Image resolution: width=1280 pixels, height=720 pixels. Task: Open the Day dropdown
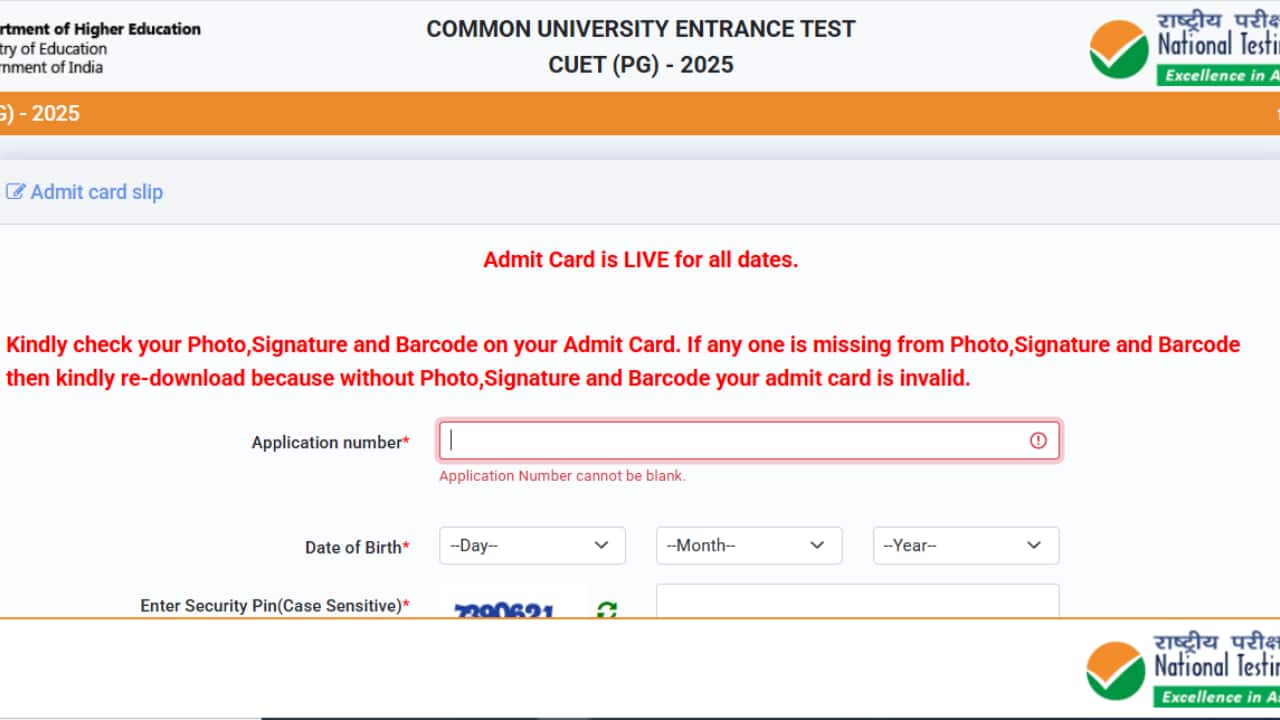pos(532,545)
